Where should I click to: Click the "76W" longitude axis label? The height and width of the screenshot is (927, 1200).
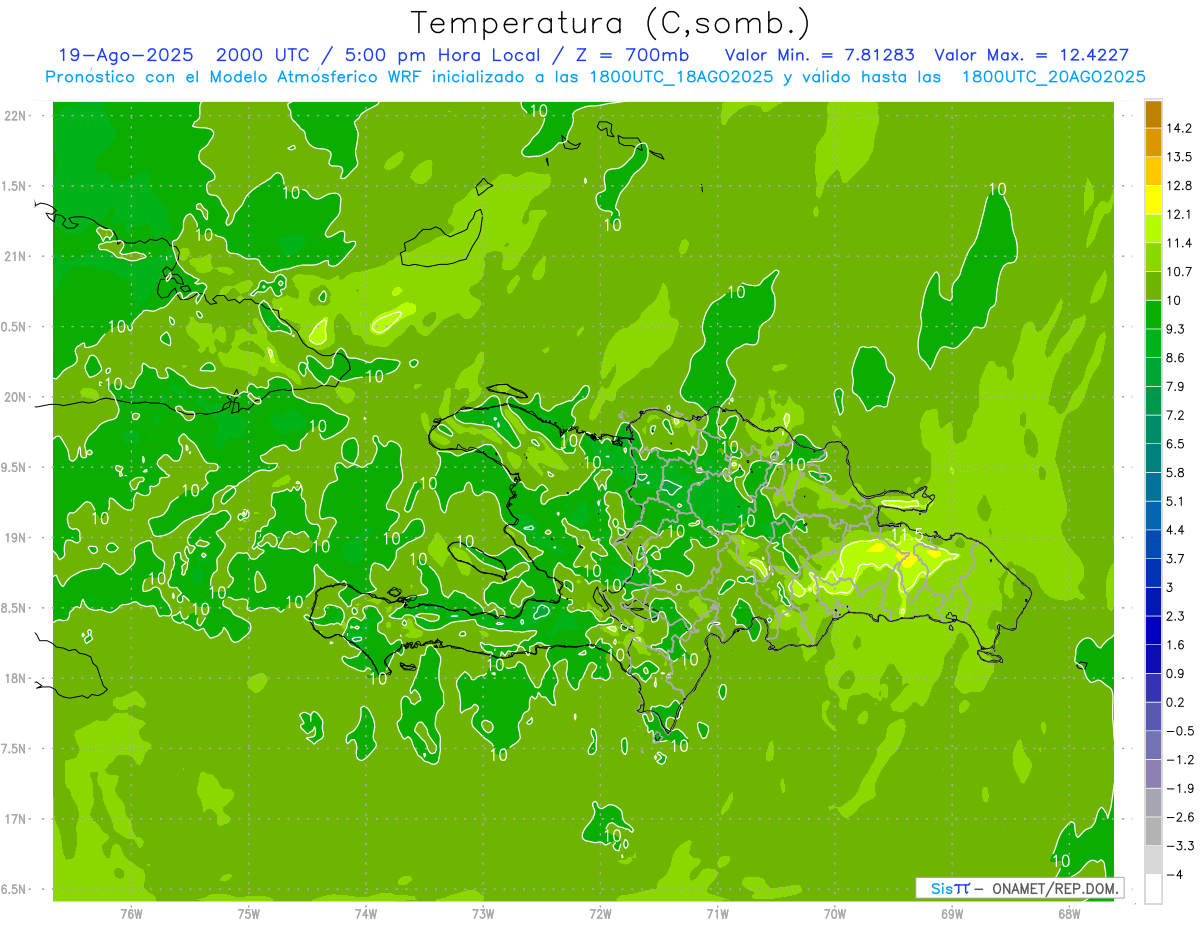pyautogui.click(x=131, y=913)
